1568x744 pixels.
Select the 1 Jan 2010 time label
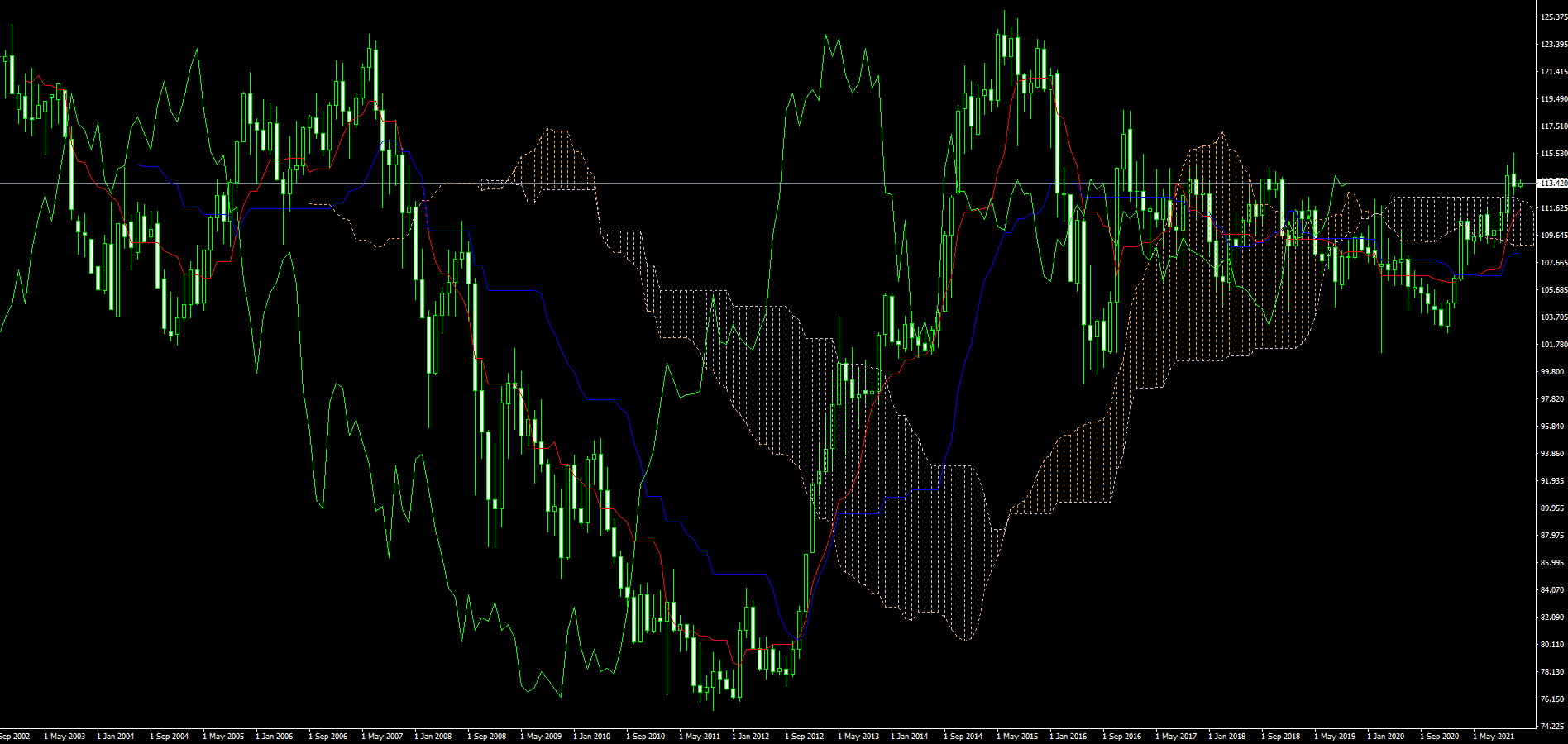tap(592, 736)
